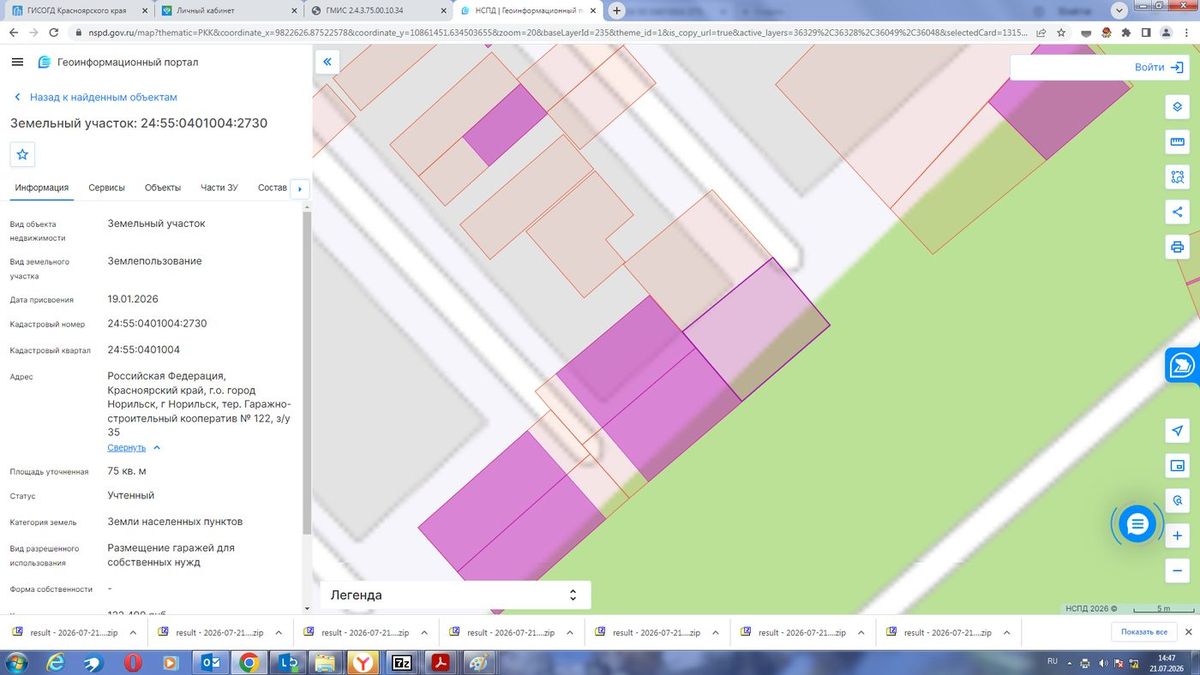Open the map layers tool

(x=1177, y=107)
